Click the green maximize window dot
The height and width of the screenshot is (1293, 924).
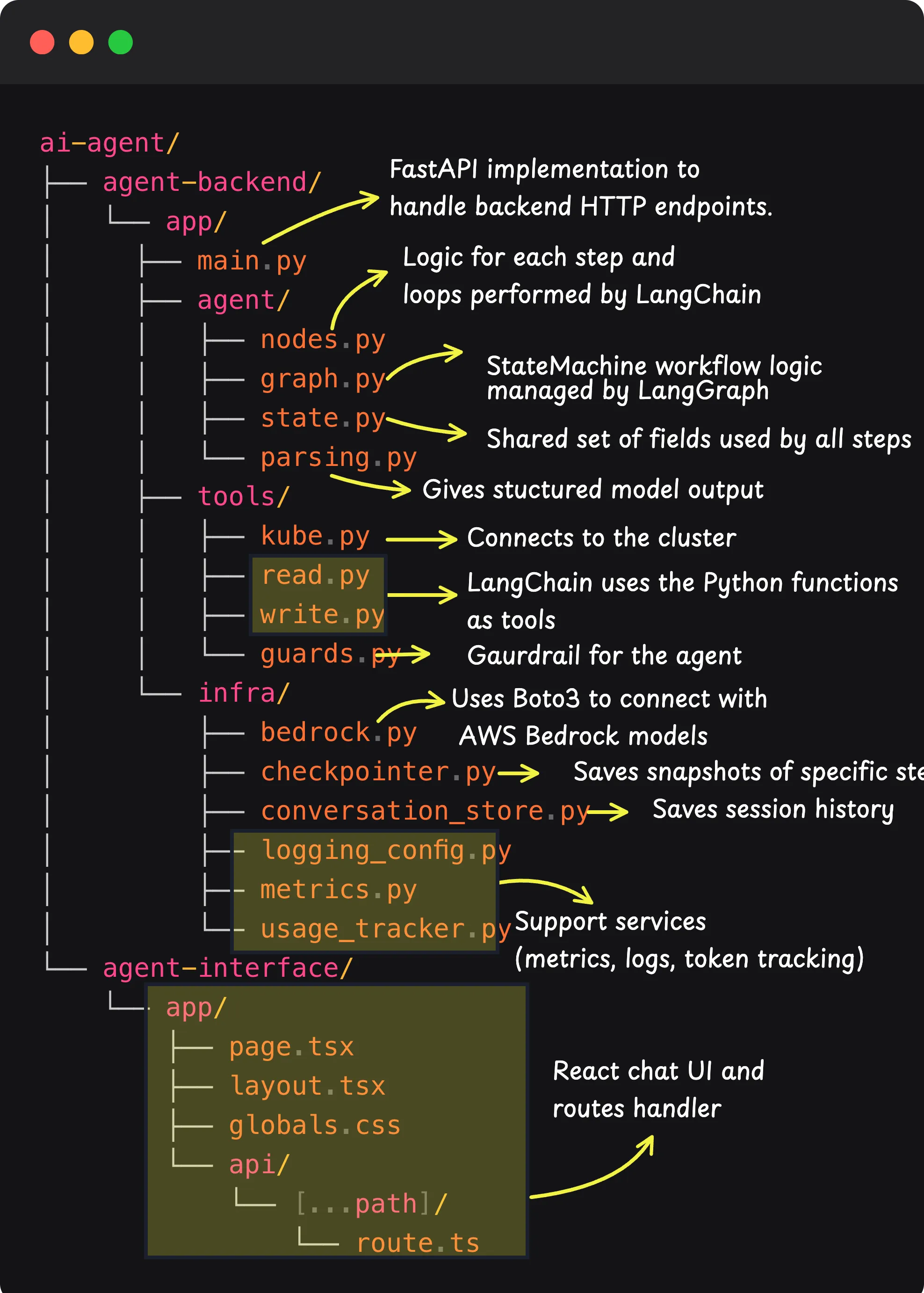pyautogui.click(x=121, y=42)
